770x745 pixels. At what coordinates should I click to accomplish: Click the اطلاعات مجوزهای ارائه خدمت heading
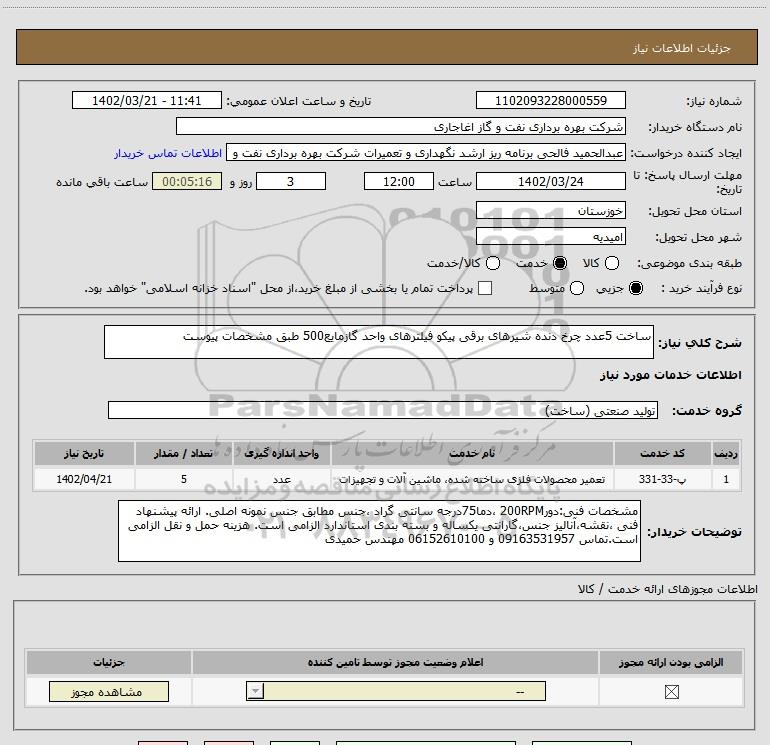point(668,589)
